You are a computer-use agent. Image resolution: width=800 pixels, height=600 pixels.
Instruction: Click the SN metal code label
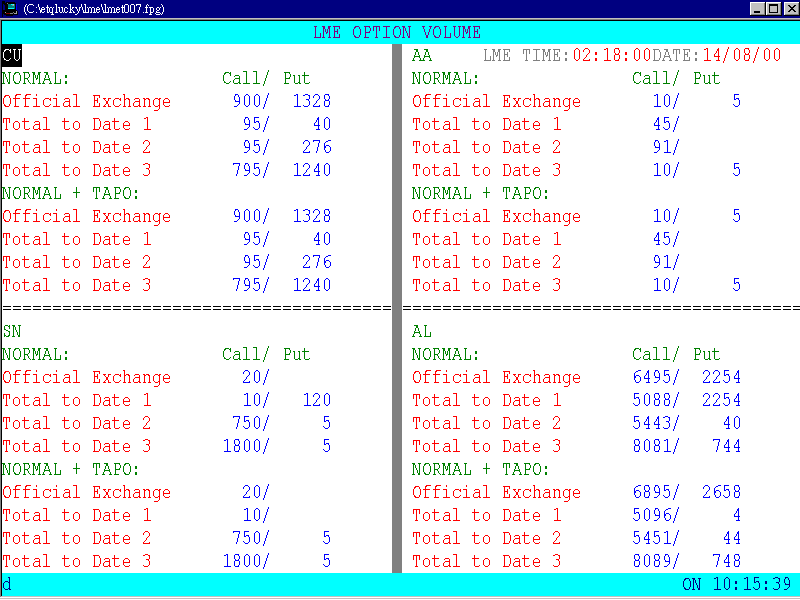pos(12,331)
